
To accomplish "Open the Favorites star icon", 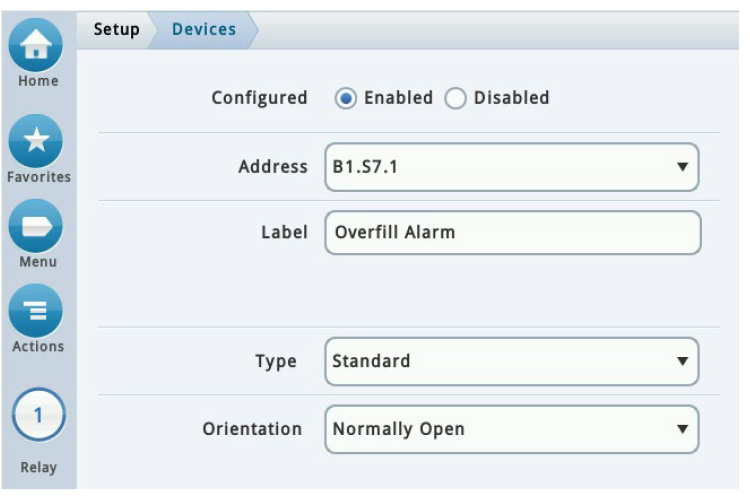I will click(x=36, y=141).
